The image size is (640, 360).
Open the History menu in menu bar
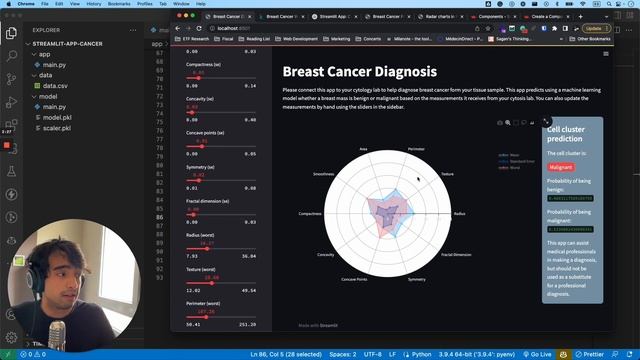[x=93, y=4]
